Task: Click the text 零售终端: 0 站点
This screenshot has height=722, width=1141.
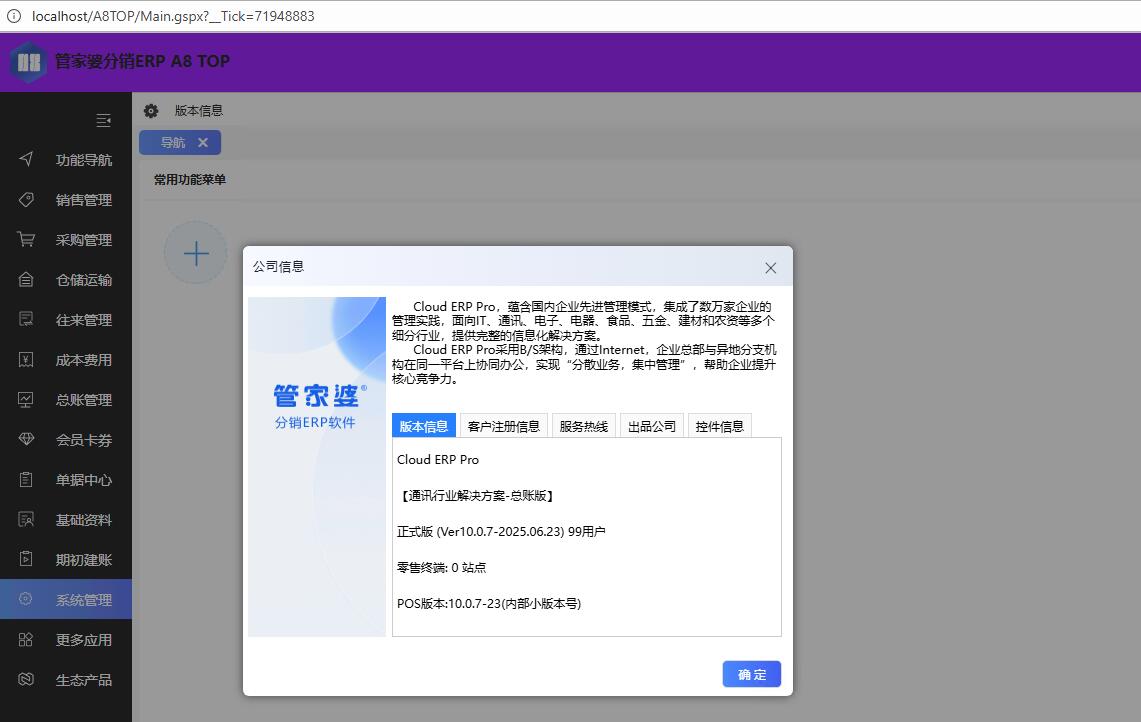Action: pos(442,567)
